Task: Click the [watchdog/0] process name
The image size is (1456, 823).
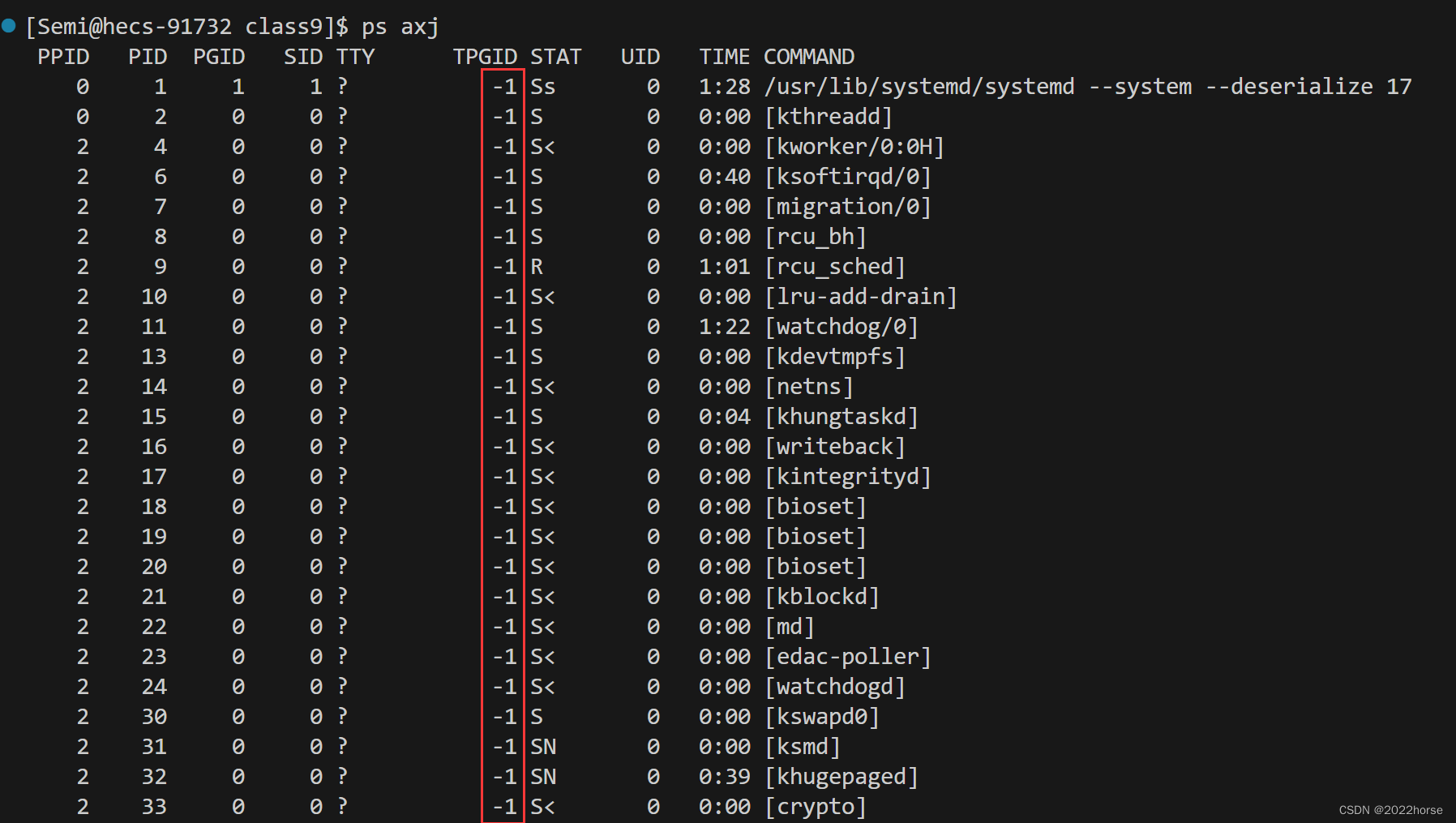Action: coord(841,327)
